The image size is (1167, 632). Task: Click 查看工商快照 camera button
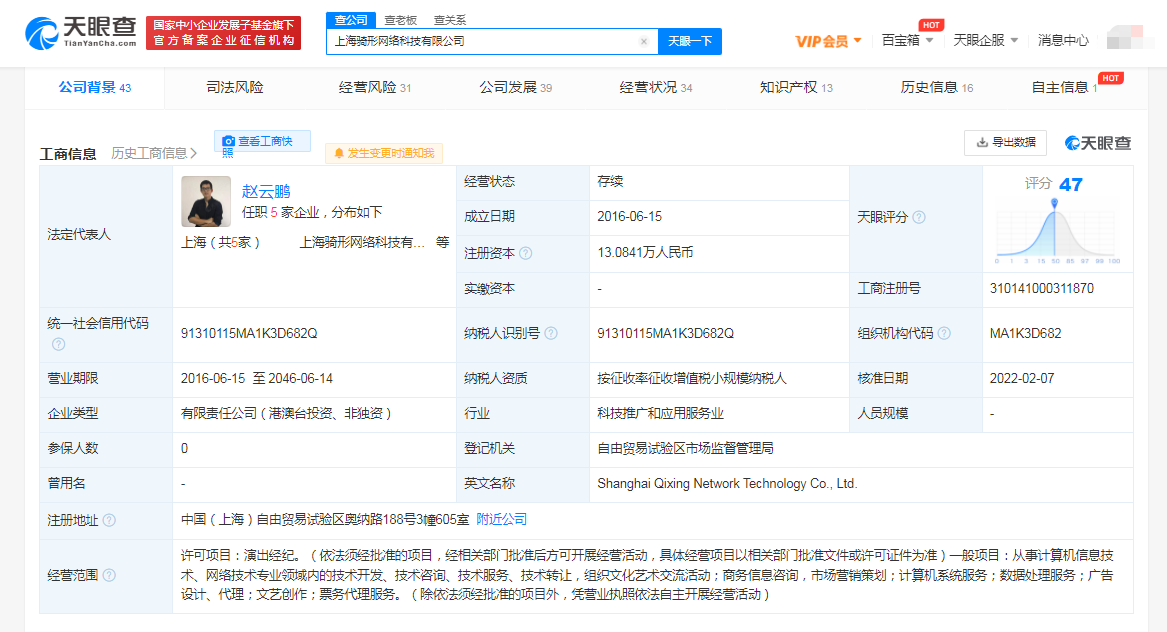coord(262,142)
